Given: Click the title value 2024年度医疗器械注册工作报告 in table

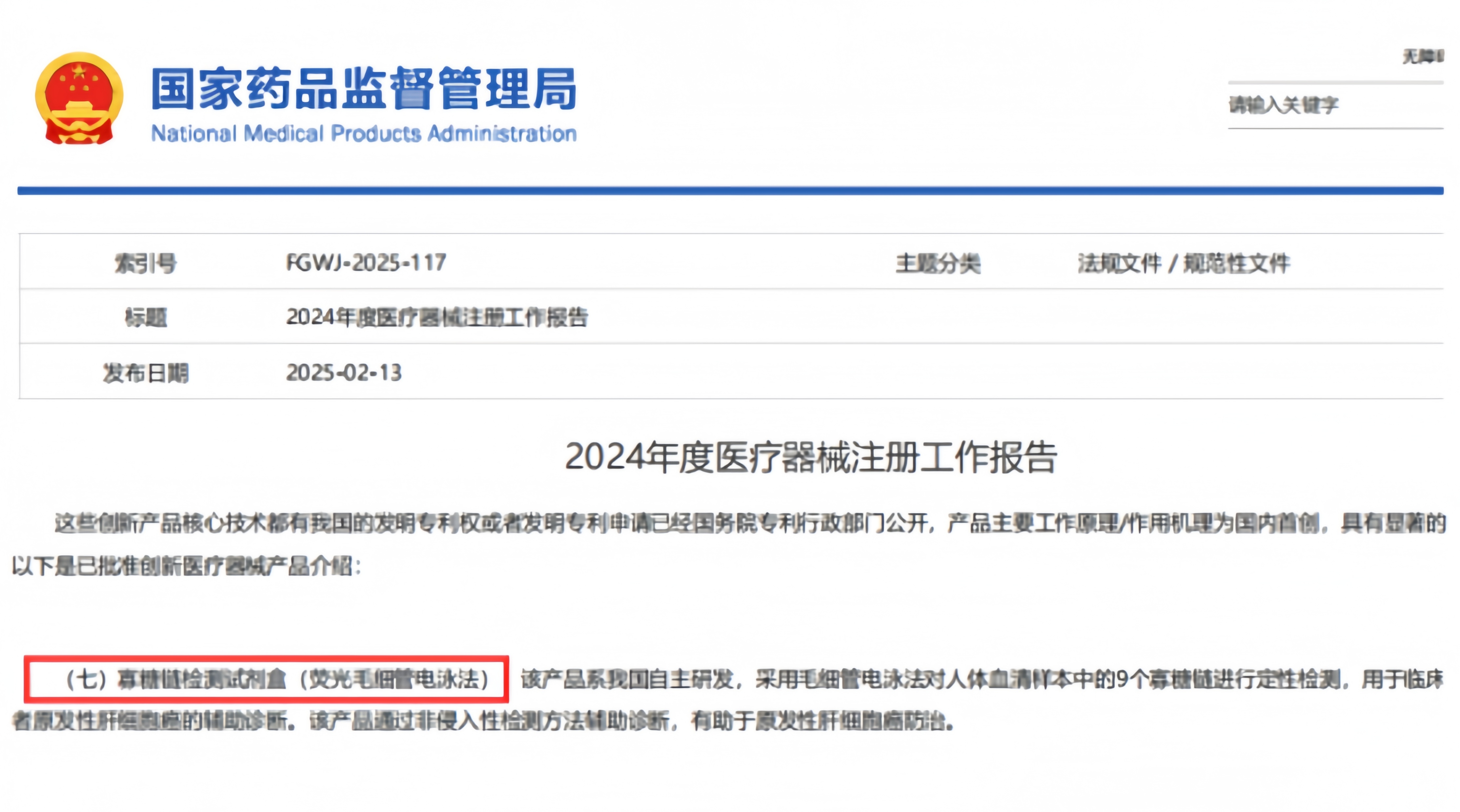Looking at the screenshot, I should [437, 317].
